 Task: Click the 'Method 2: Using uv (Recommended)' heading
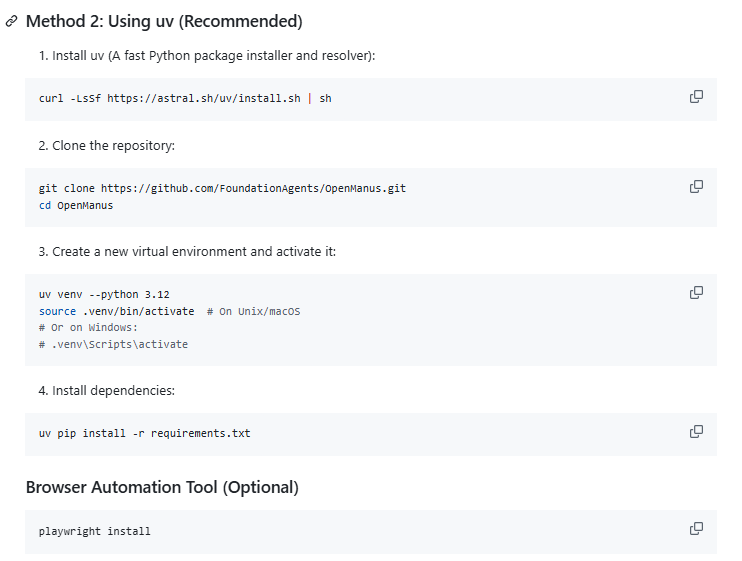(164, 21)
